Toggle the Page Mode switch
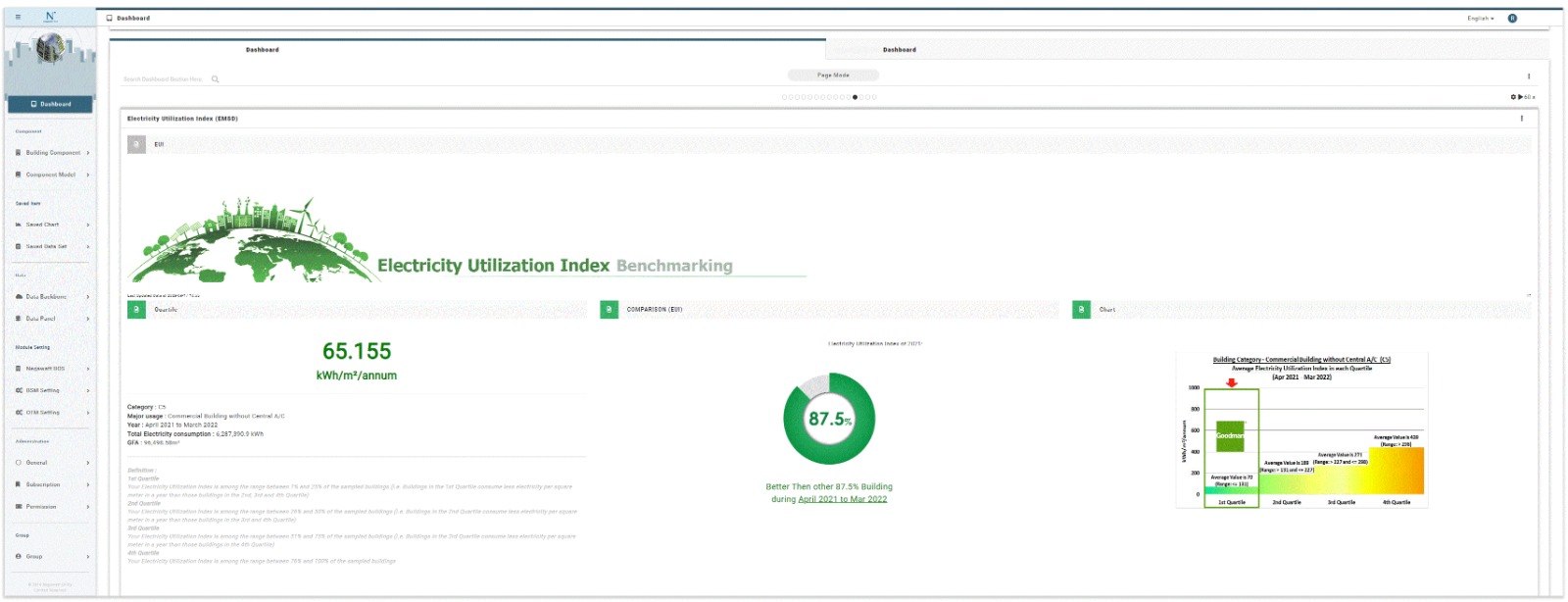The image size is (1568, 602). pyautogui.click(x=833, y=75)
